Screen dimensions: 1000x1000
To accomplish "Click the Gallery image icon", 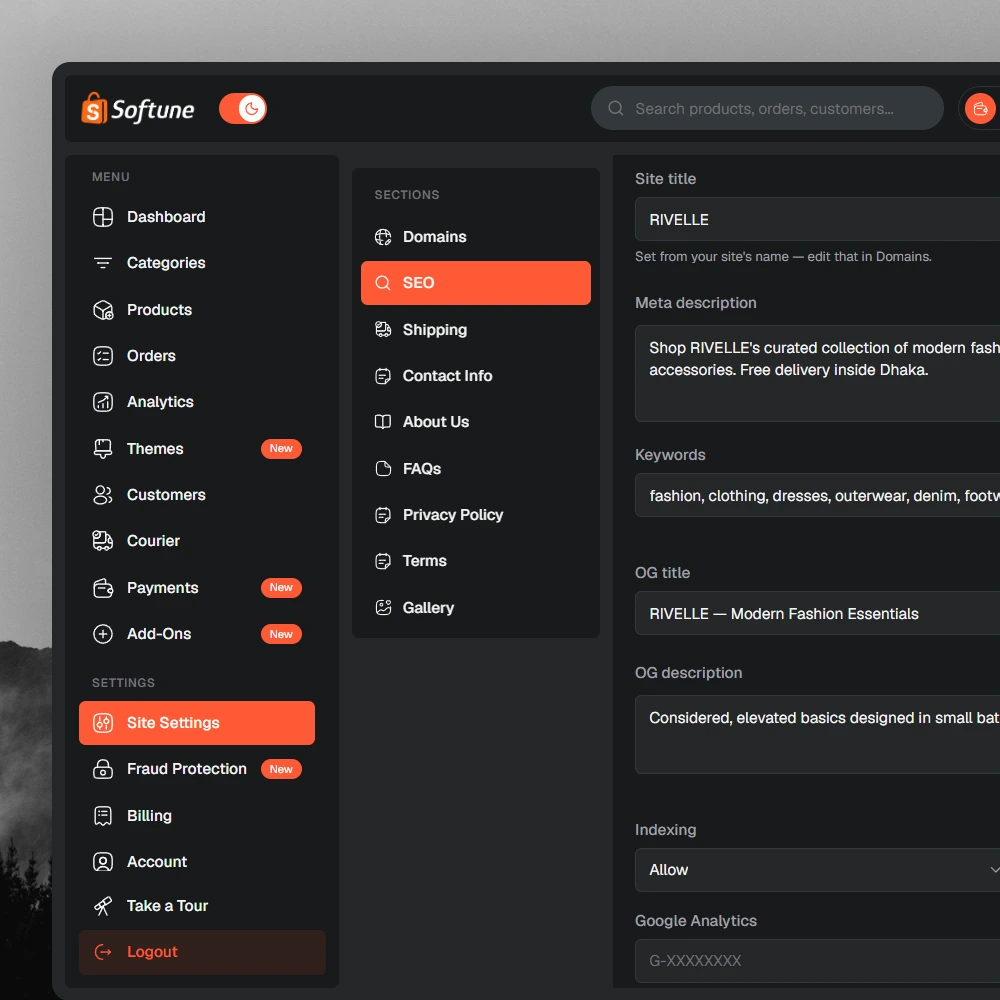I will pyautogui.click(x=383, y=608).
